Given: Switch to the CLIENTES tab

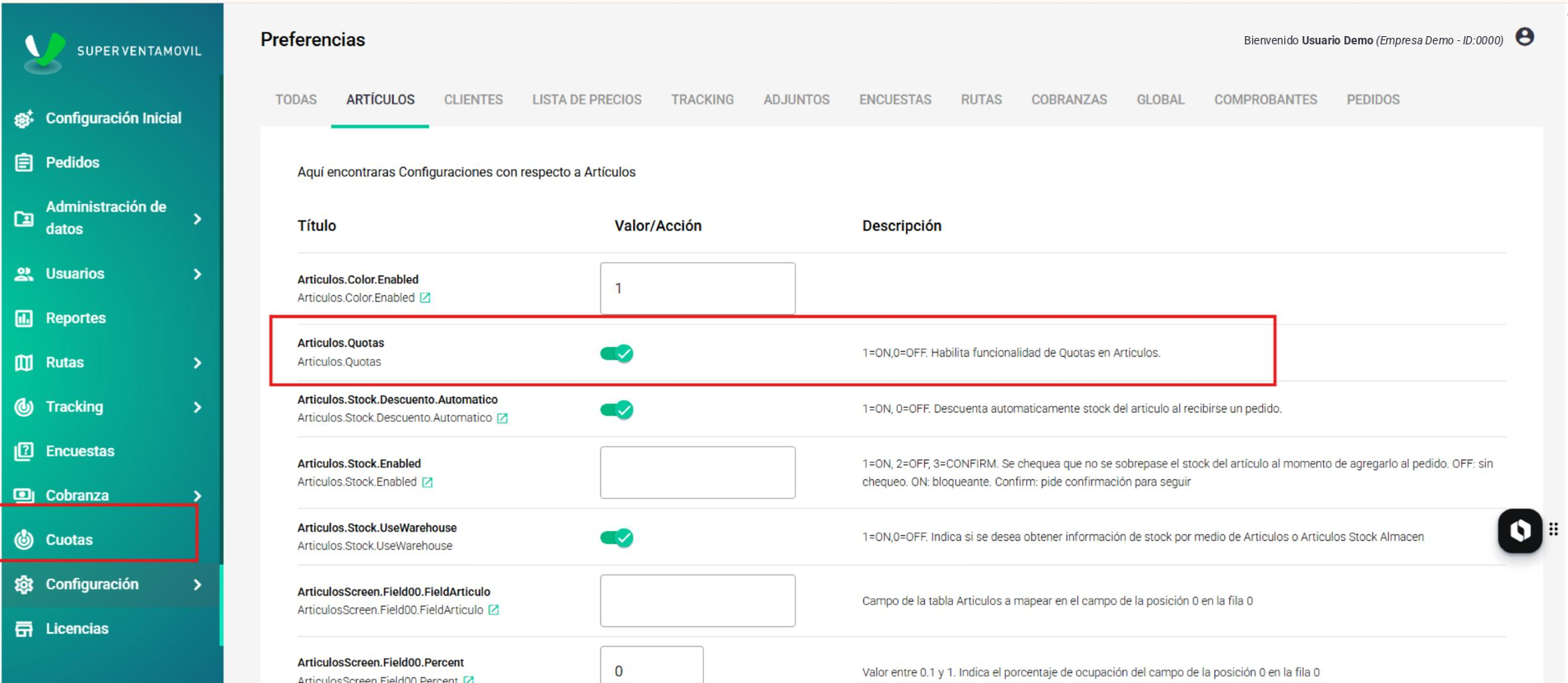Looking at the screenshot, I should (474, 99).
